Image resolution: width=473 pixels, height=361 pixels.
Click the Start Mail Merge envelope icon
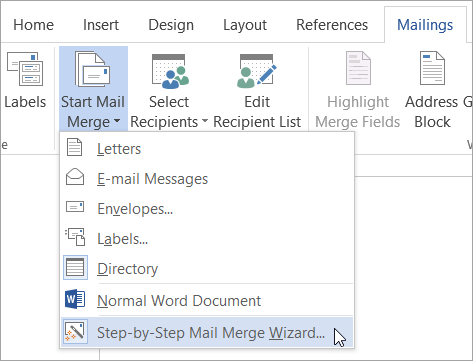click(x=93, y=69)
